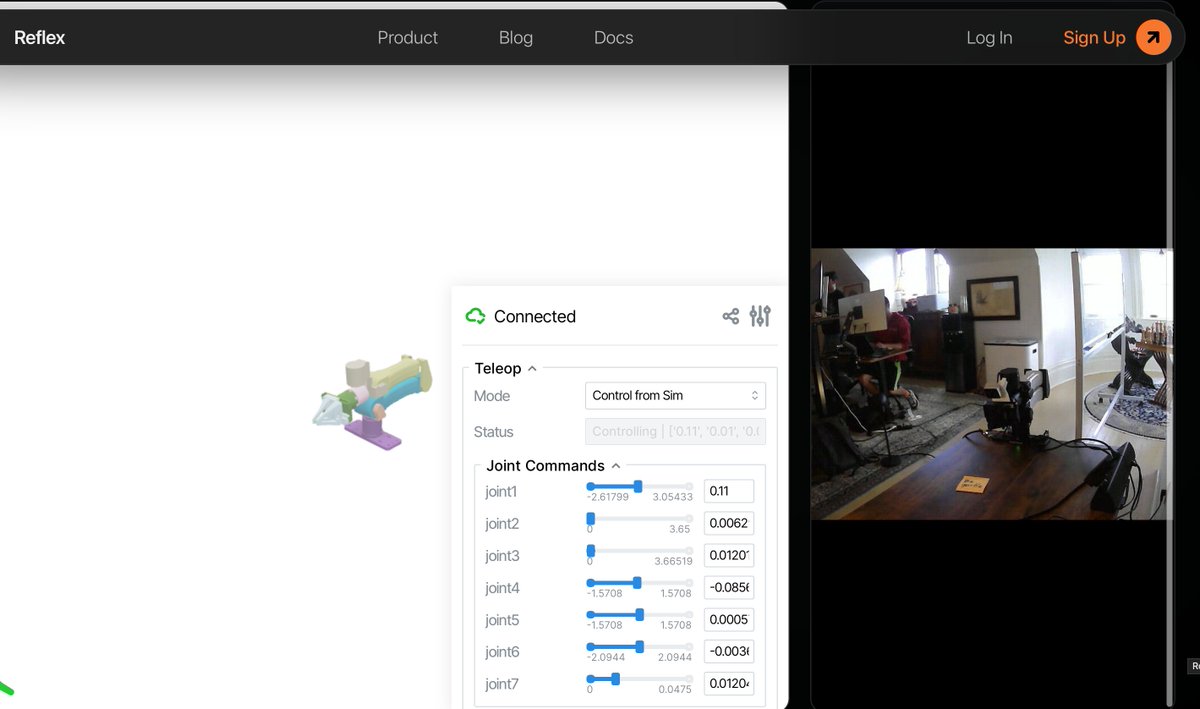Click the vertical scrollbar of the camera panel

click(x=1169, y=384)
